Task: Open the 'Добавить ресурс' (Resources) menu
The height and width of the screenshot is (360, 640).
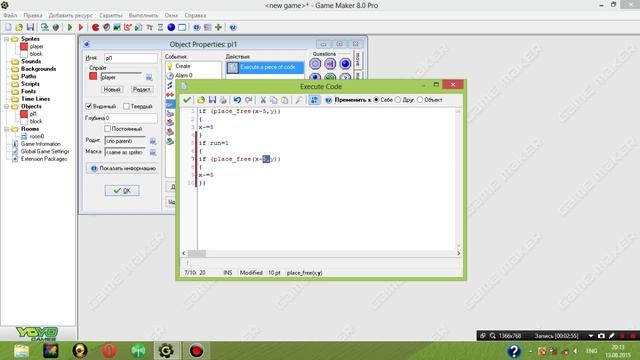Action: coord(71,15)
